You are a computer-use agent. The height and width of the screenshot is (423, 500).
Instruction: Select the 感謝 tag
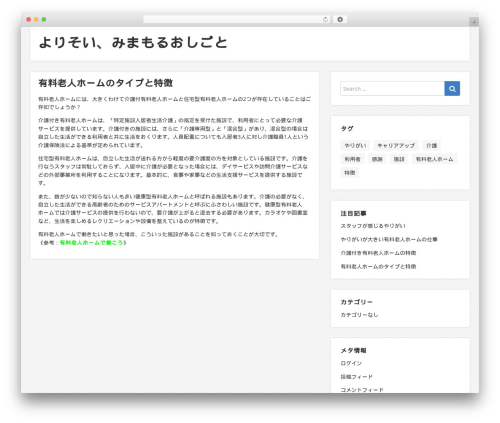click(x=377, y=159)
